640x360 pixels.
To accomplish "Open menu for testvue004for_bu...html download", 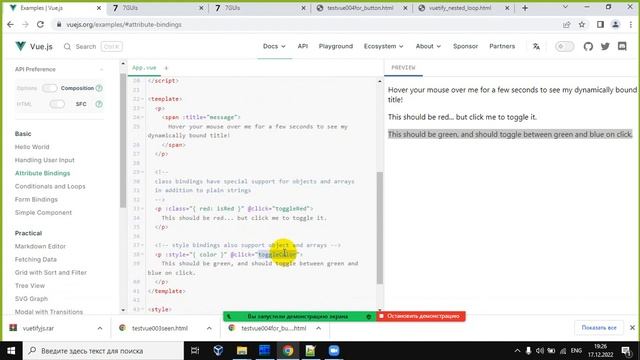I will coord(318,328).
